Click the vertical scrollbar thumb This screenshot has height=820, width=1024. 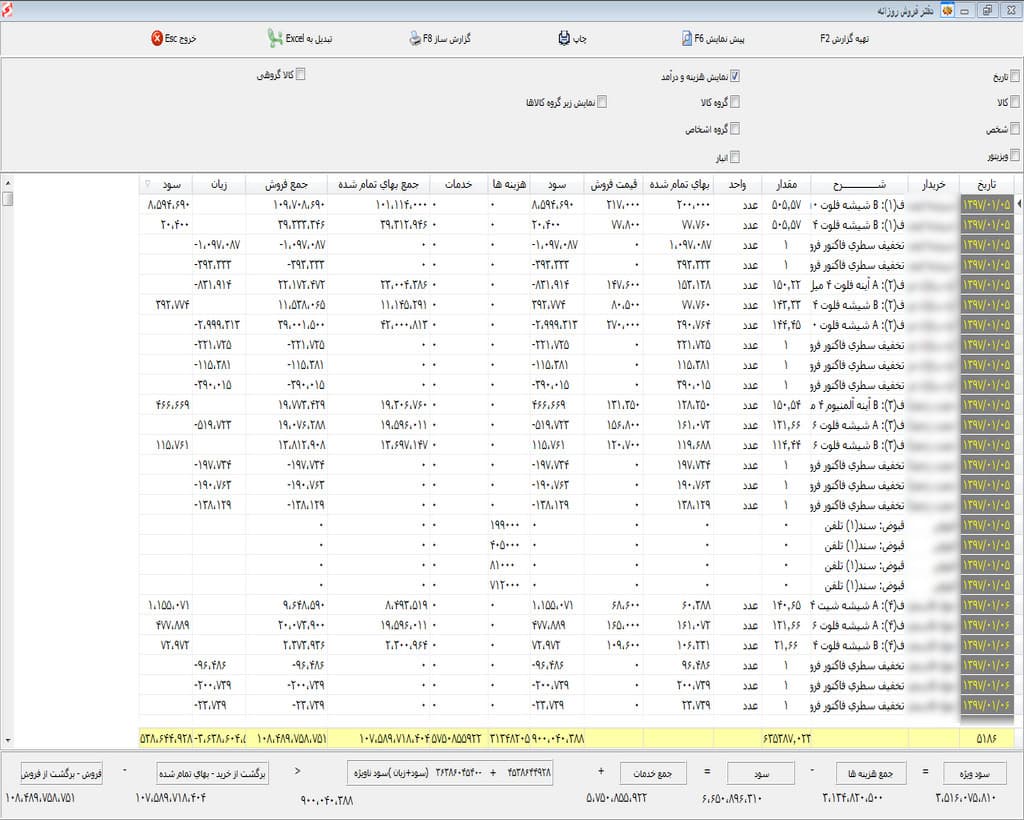point(7,198)
